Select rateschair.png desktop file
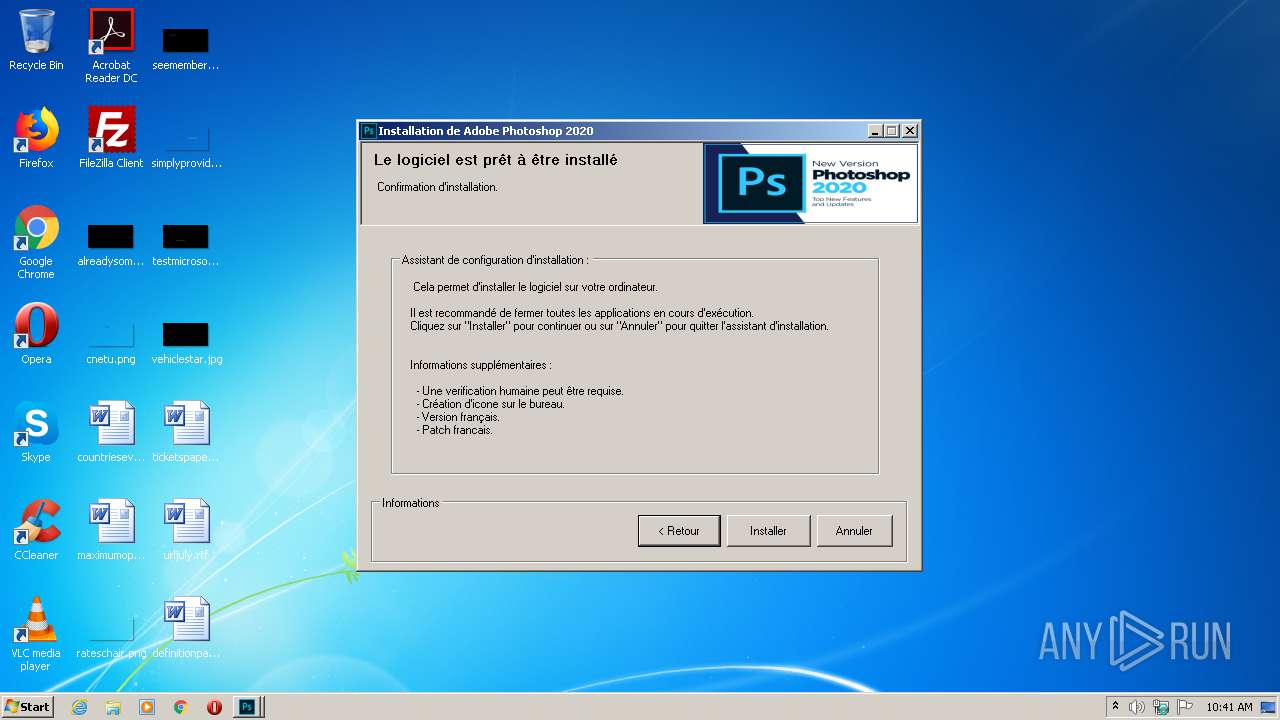The image size is (1280, 720). (111, 638)
